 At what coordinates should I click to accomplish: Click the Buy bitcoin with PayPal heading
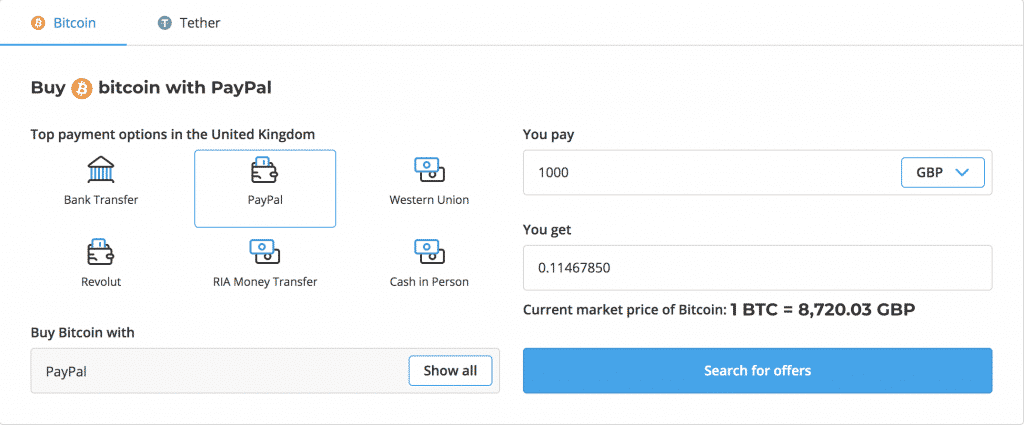coord(151,88)
